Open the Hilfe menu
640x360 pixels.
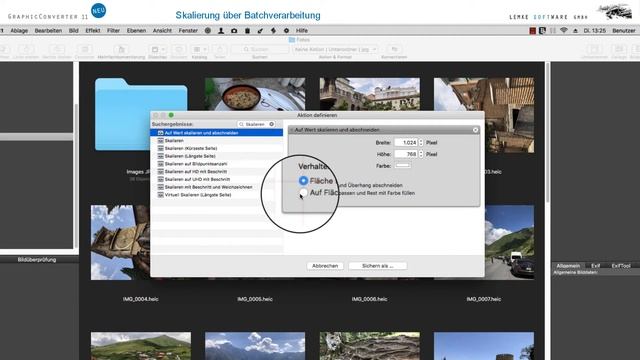point(302,31)
